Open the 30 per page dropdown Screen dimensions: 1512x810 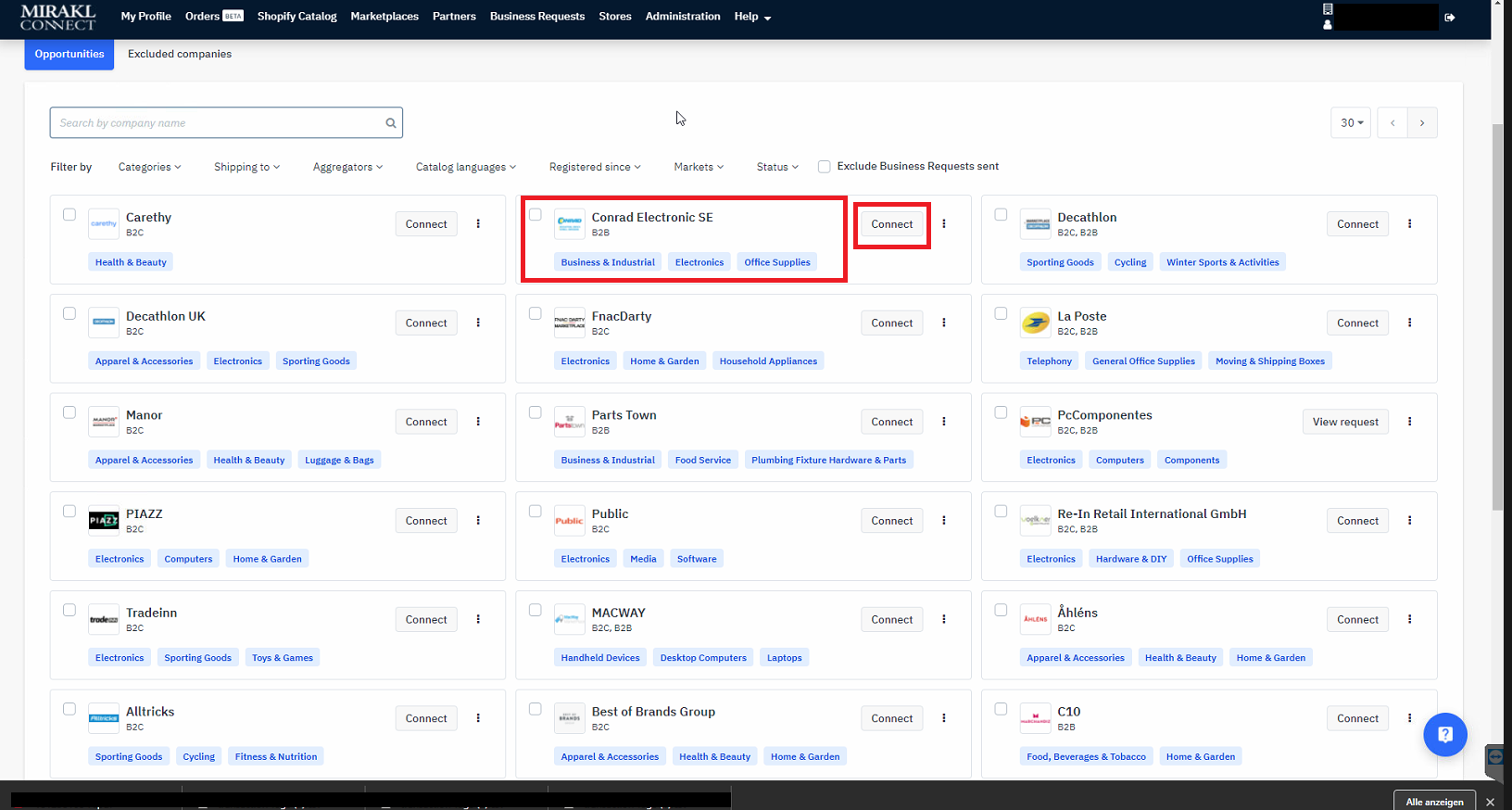tap(1351, 123)
